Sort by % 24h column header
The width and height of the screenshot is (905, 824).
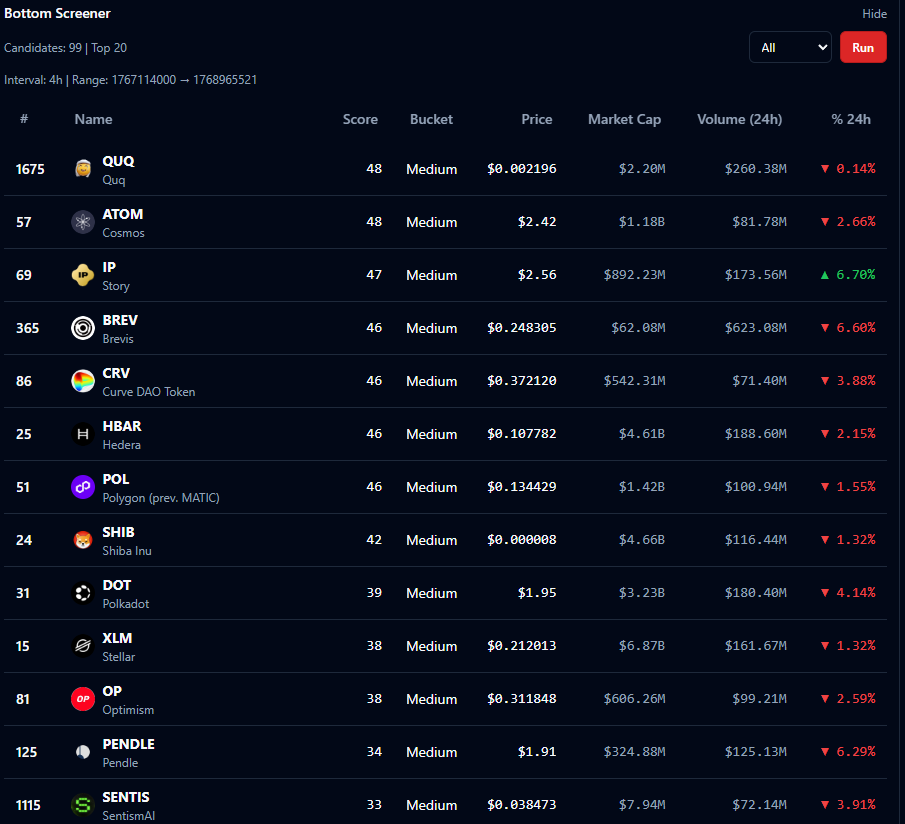pyautogui.click(x=850, y=119)
